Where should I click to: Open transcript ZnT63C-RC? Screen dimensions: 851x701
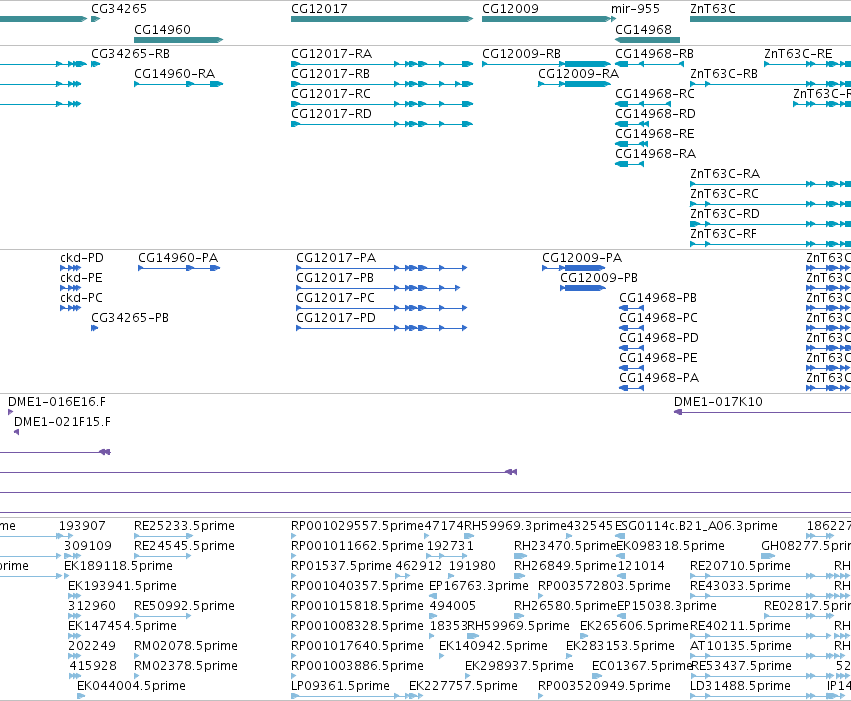[x=724, y=194]
